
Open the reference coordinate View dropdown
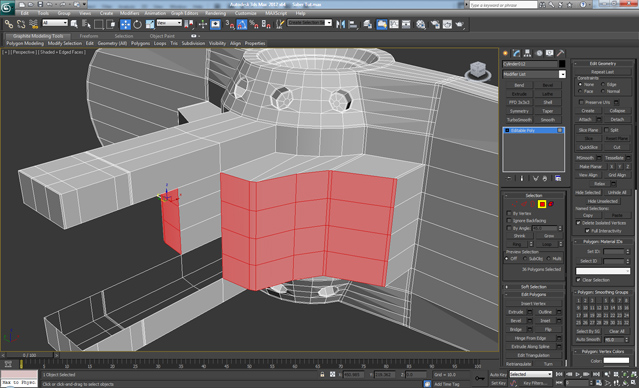coord(169,23)
